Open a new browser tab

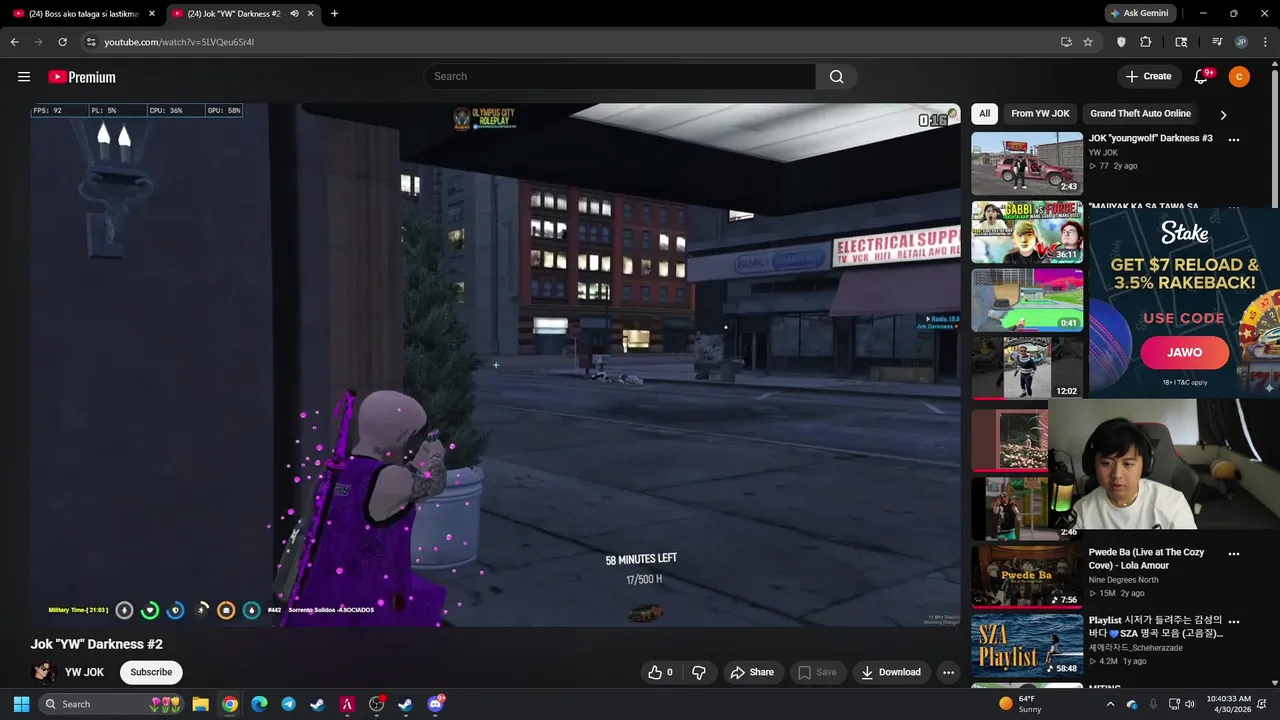334,14
